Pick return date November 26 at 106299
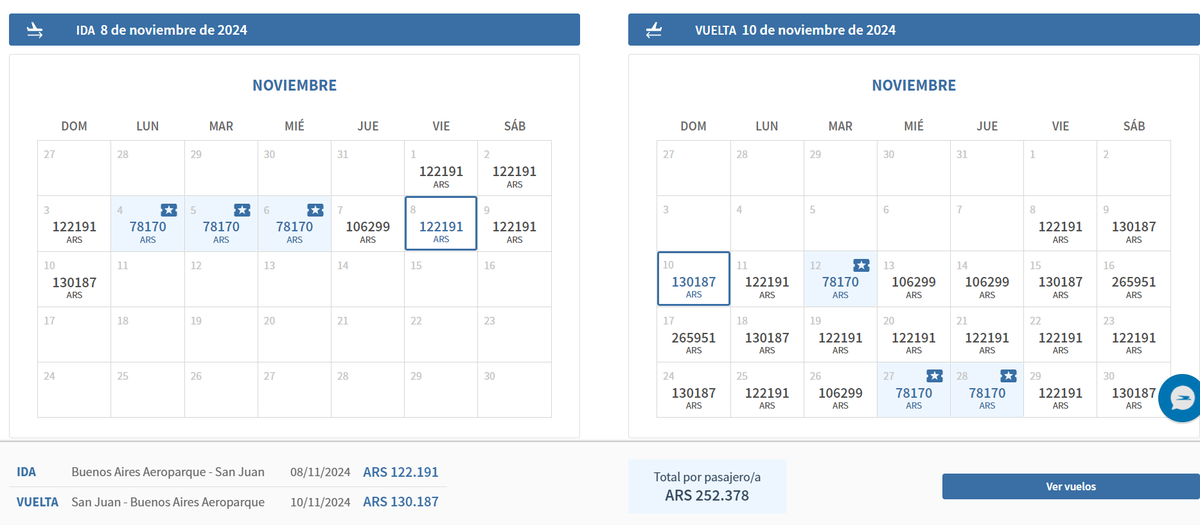 [840, 393]
